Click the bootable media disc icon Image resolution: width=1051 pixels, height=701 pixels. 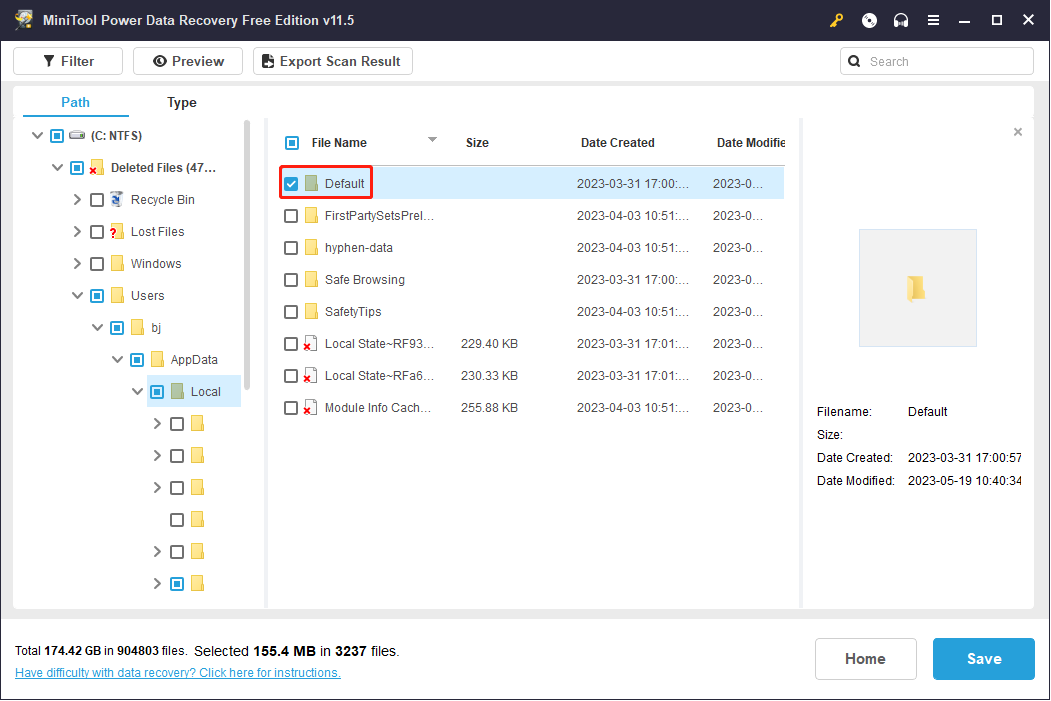pyautogui.click(x=869, y=20)
